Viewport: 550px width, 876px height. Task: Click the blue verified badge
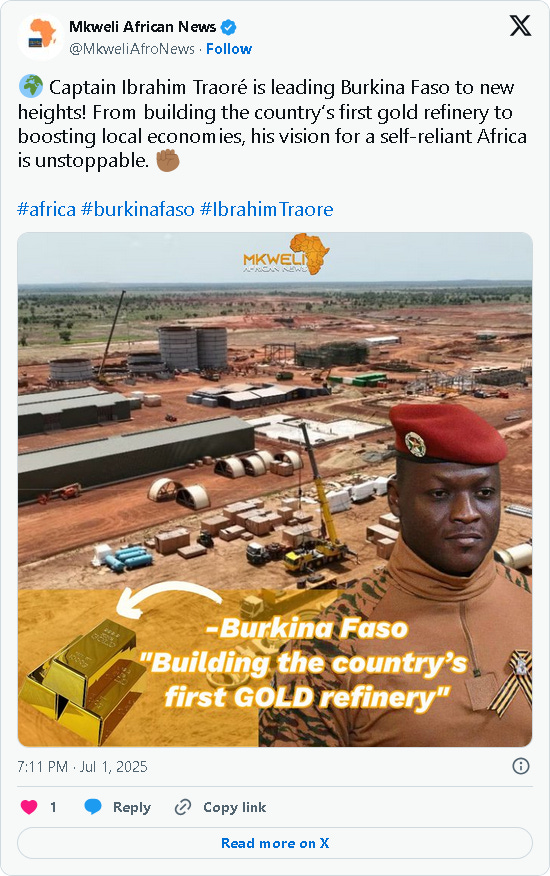pos(229,27)
